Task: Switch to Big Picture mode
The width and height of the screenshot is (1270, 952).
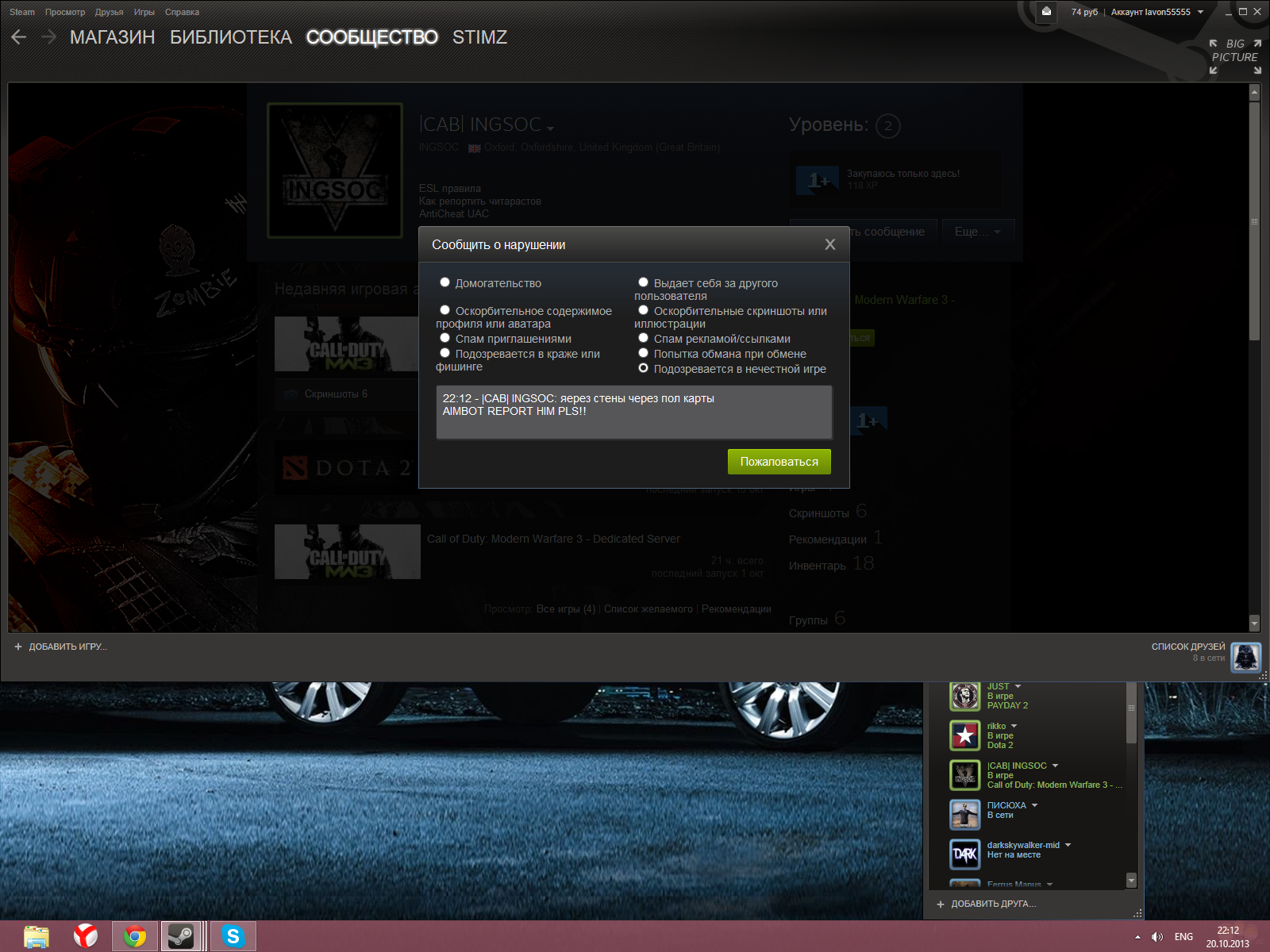Action: (1235, 56)
